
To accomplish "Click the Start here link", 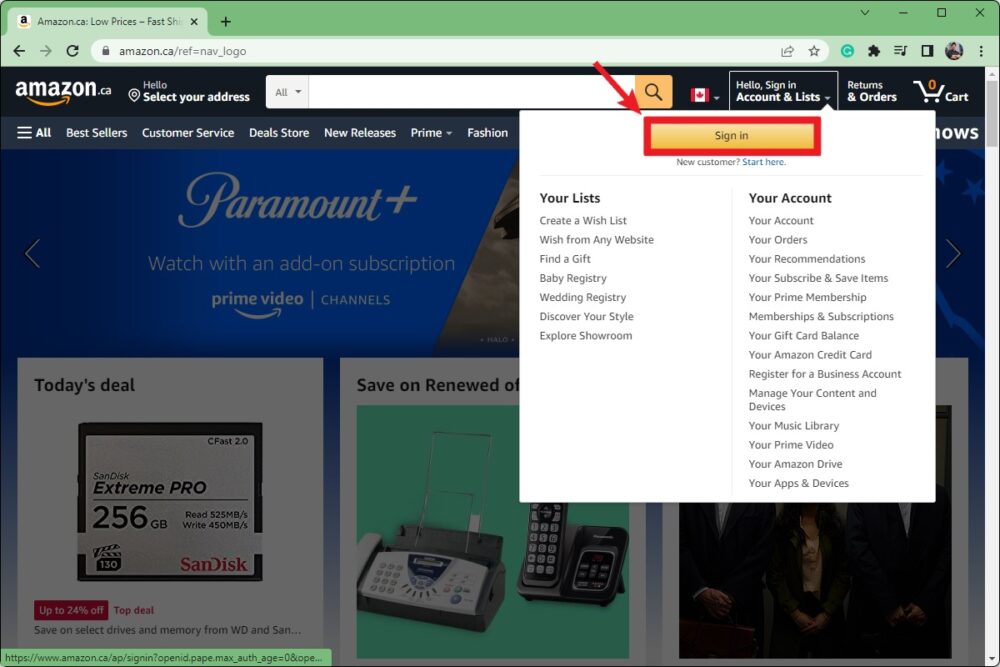I will pyautogui.click(x=763, y=162).
